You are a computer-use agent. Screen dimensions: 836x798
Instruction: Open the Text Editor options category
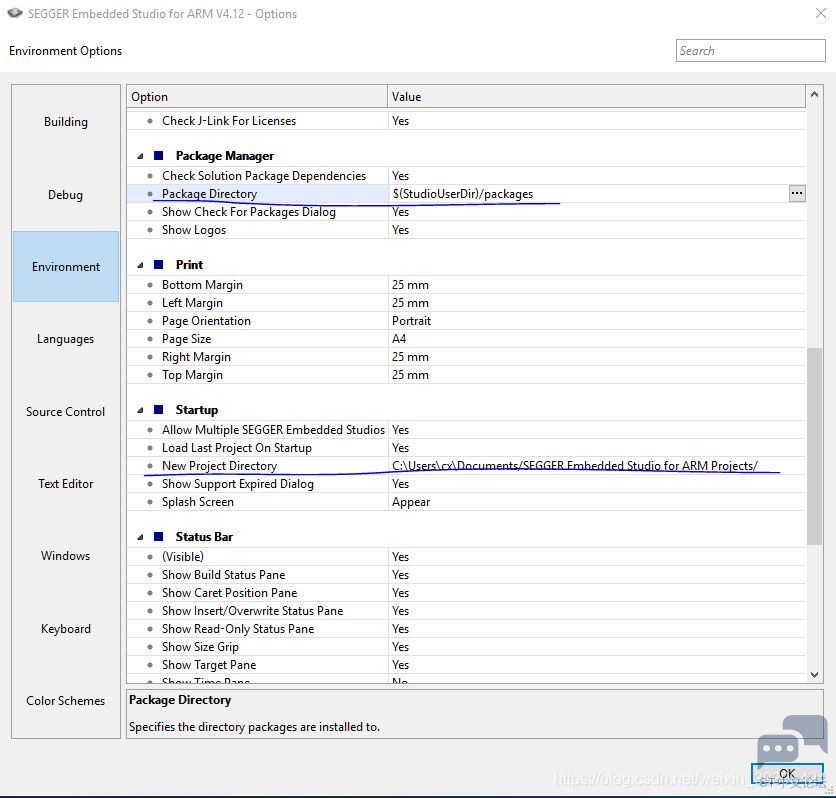click(x=66, y=483)
